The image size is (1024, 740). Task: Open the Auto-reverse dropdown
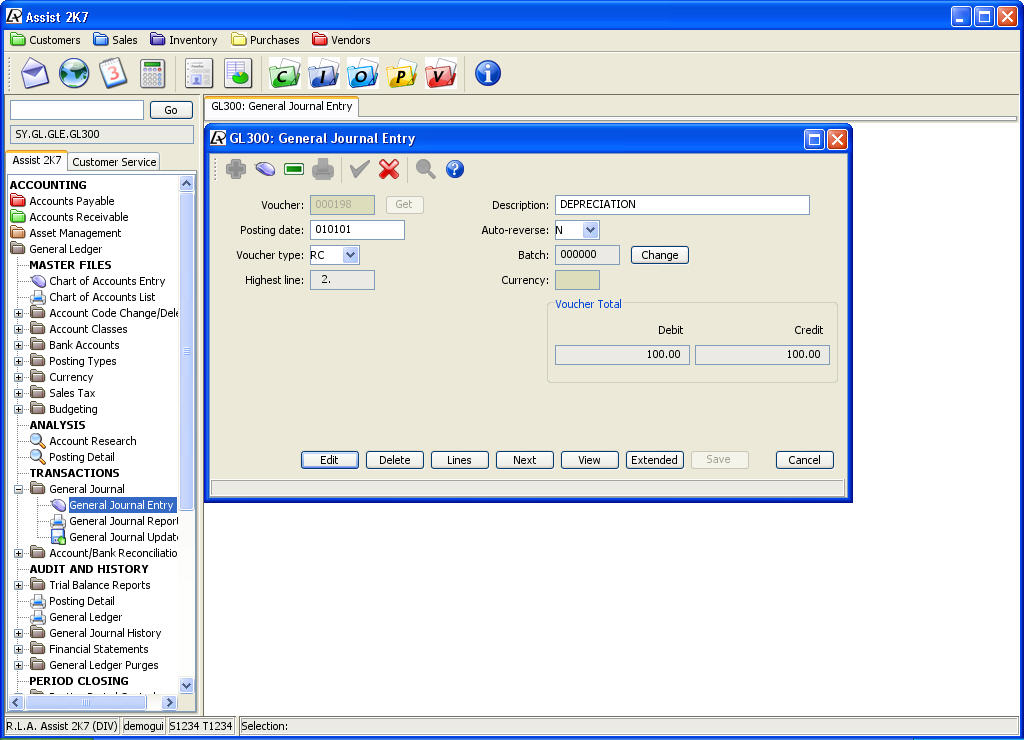pos(590,230)
